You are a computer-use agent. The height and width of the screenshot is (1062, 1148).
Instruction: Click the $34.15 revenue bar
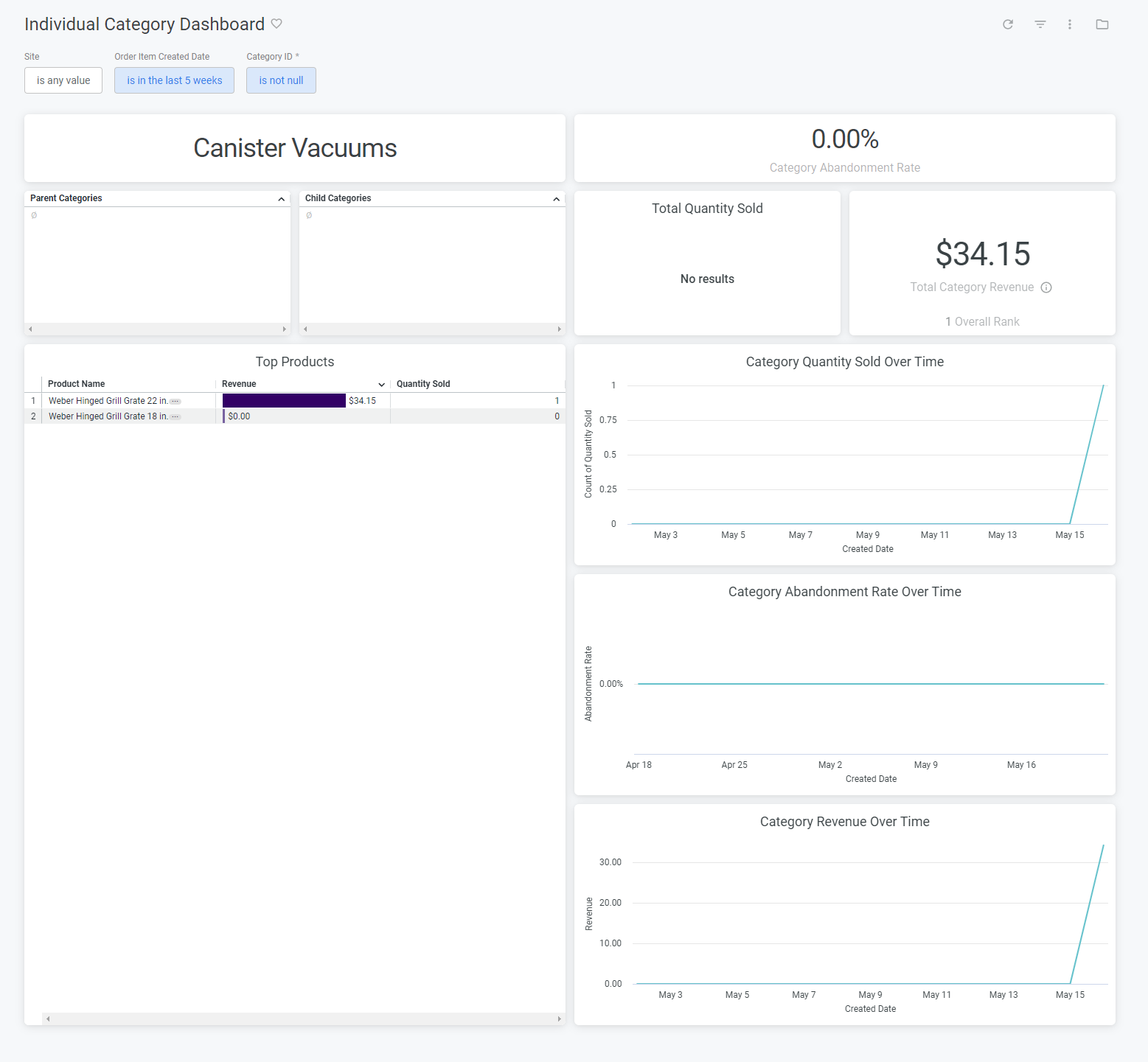pos(283,401)
